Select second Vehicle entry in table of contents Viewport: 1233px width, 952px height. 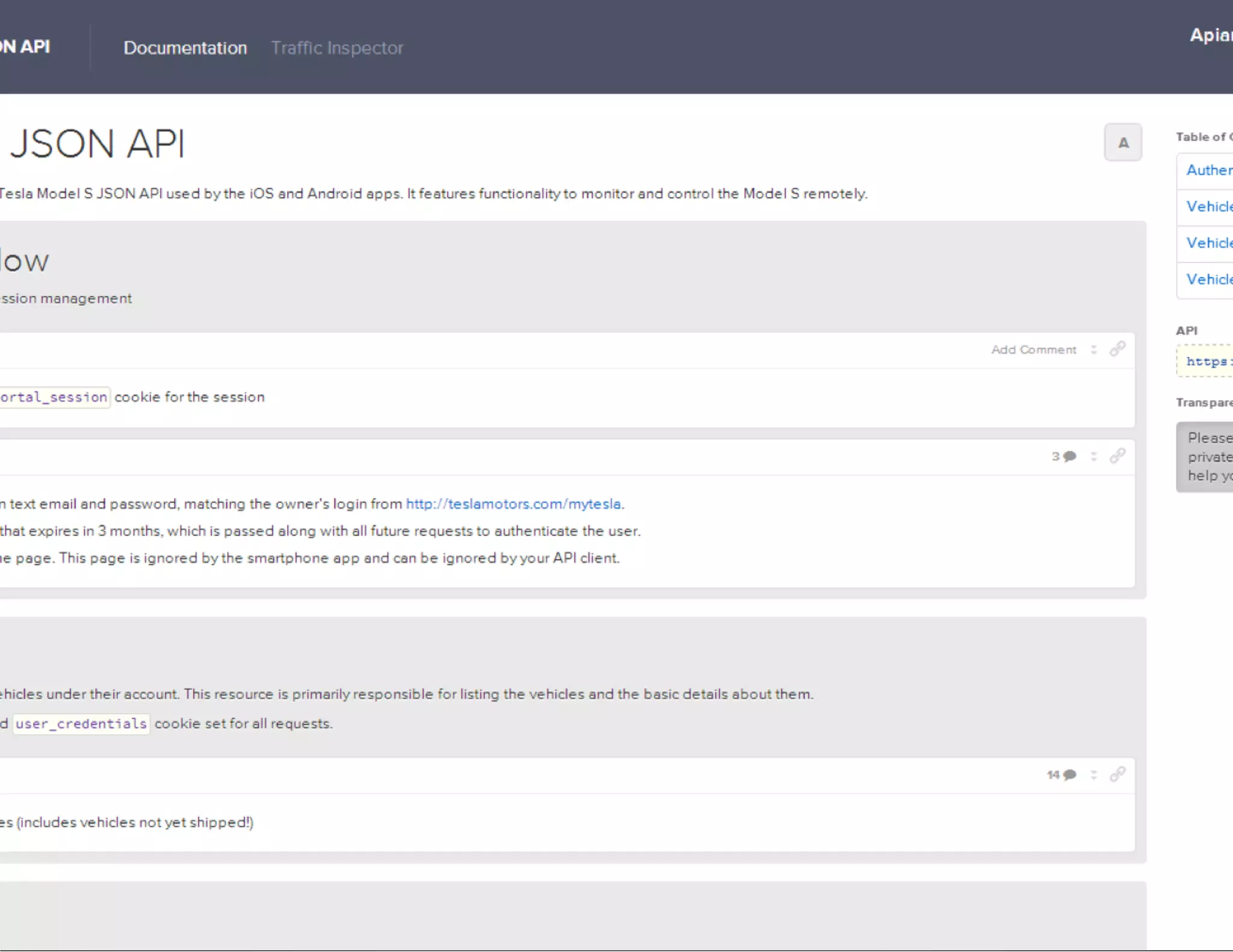tap(1209, 243)
